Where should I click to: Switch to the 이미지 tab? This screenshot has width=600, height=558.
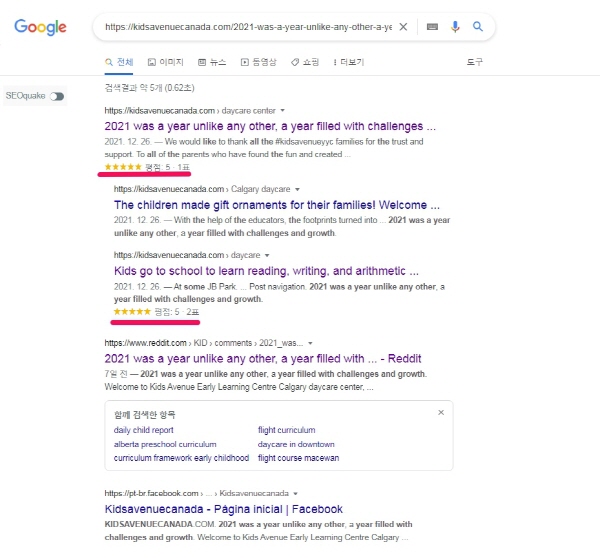pyautogui.click(x=166, y=62)
